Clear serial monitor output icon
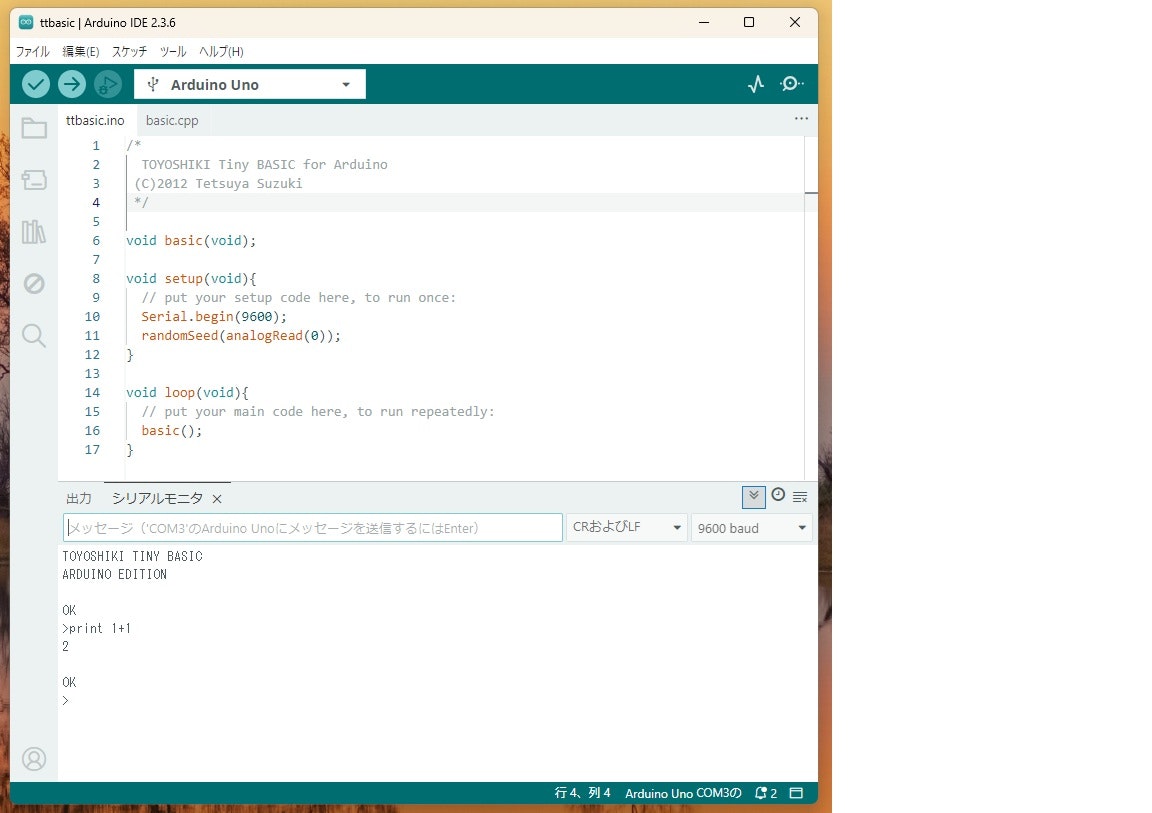This screenshot has height=813, width=1152. pyautogui.click(x=800, y=497)
